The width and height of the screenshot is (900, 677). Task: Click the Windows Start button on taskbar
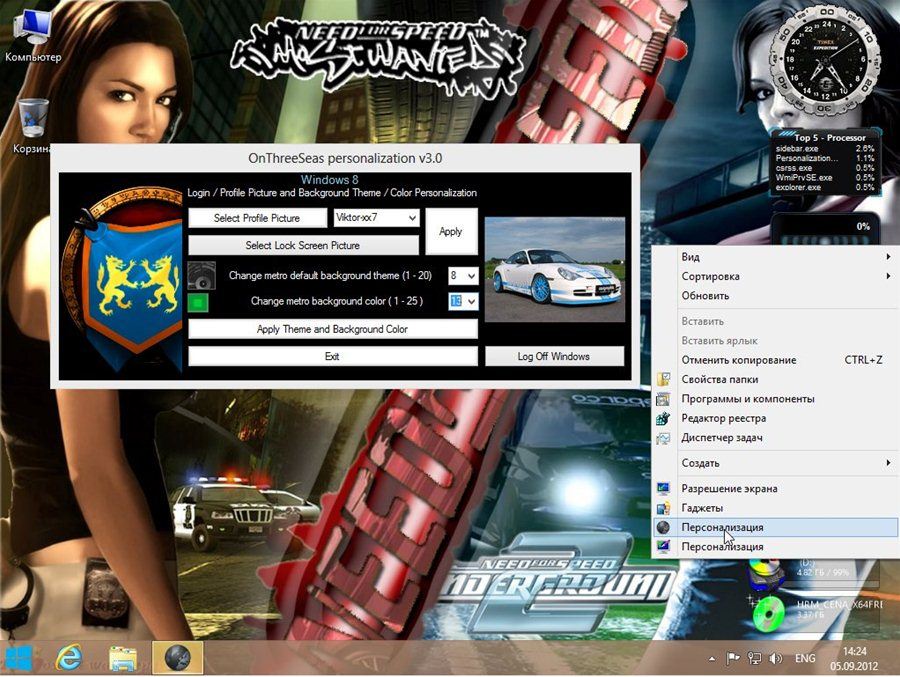tap(19, 657)
